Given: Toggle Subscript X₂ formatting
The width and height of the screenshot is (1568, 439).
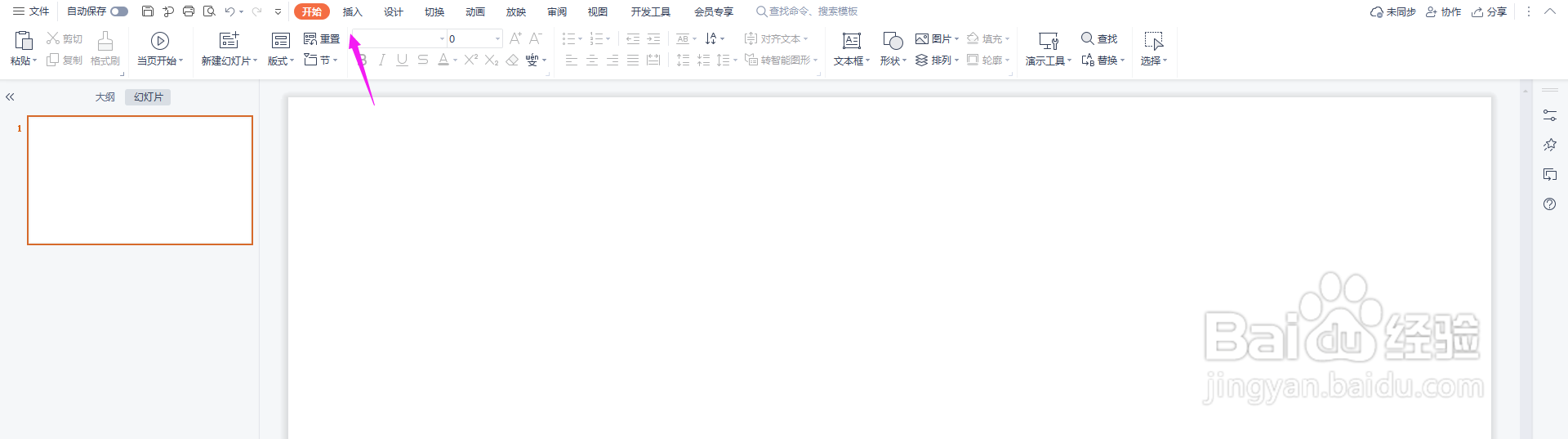Looking at the screenshot, I should (x=492, y=60).
